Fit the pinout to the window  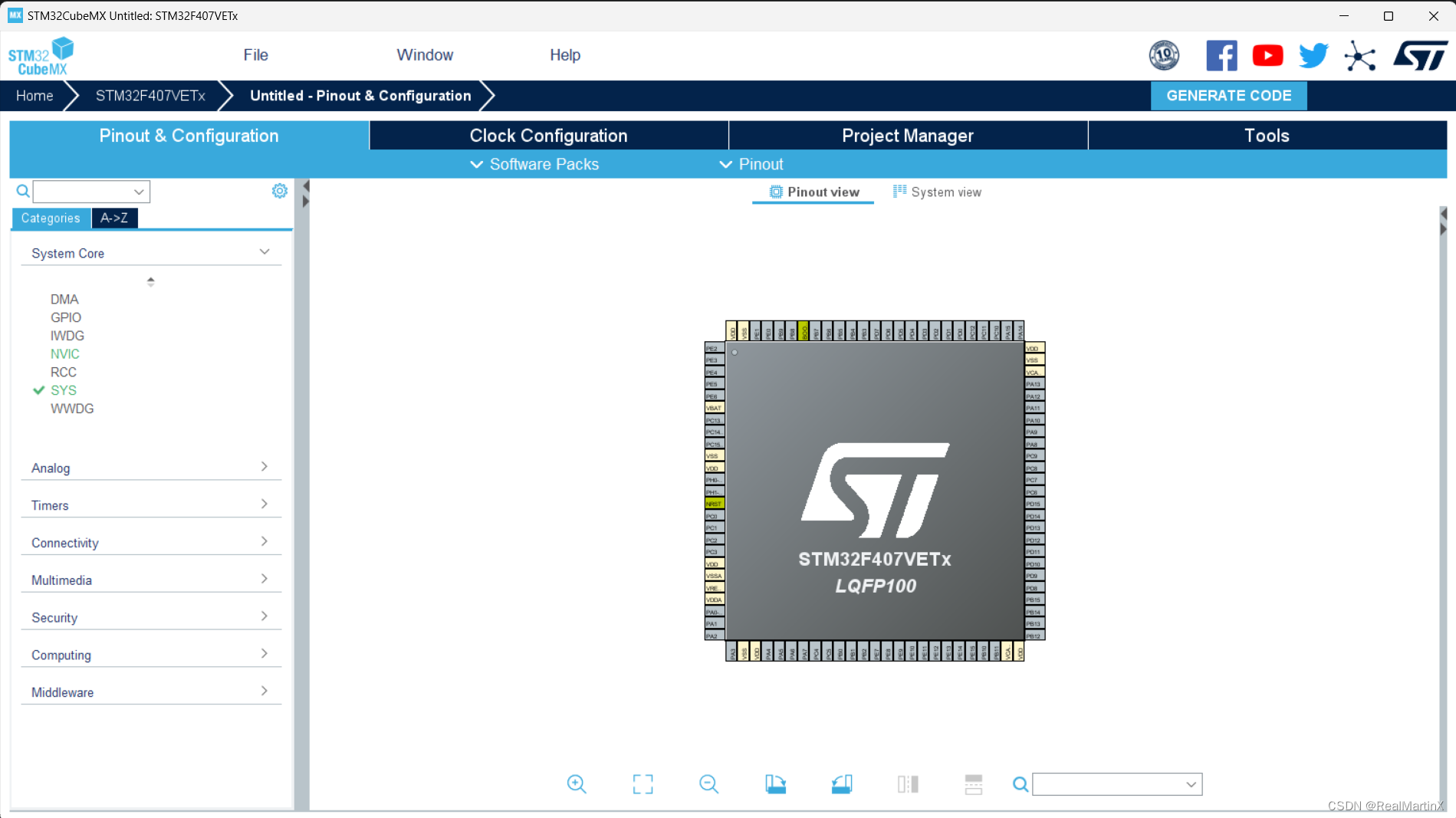[643, 784]
